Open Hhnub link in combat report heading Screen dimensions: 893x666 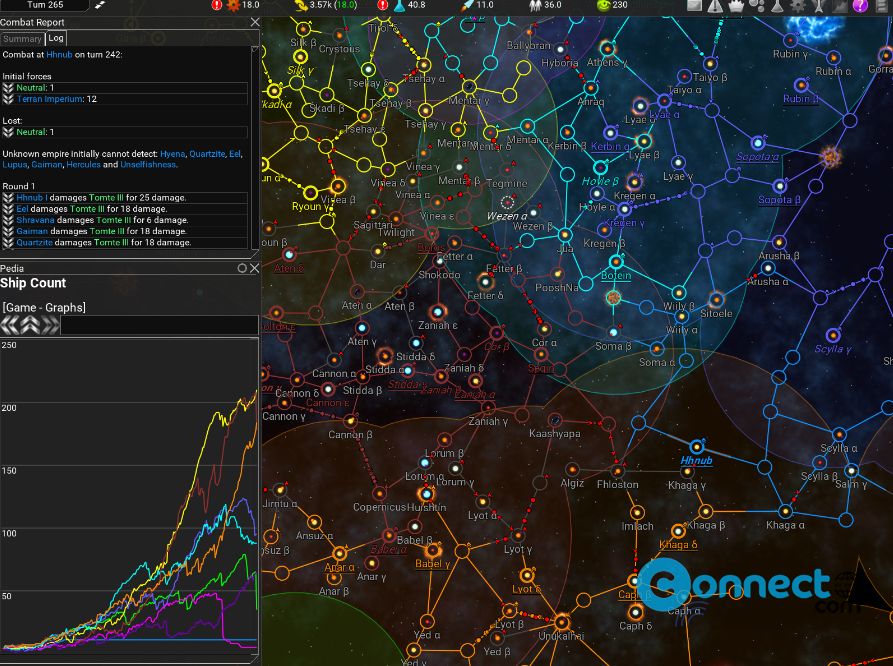click(x=59, y=55)
